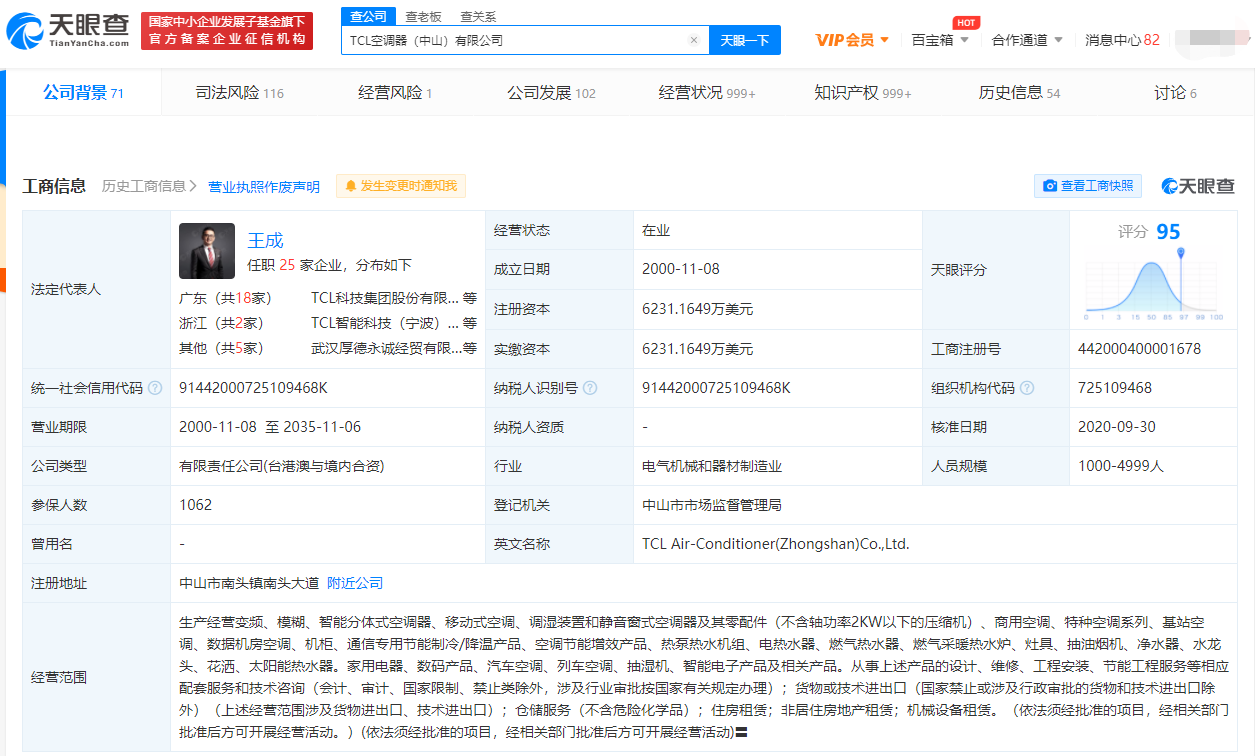The height and width of the screenshot is (756, 1255).
Task: Click the 天眼评分 score distribution chart
Action: pos(1153,284)
